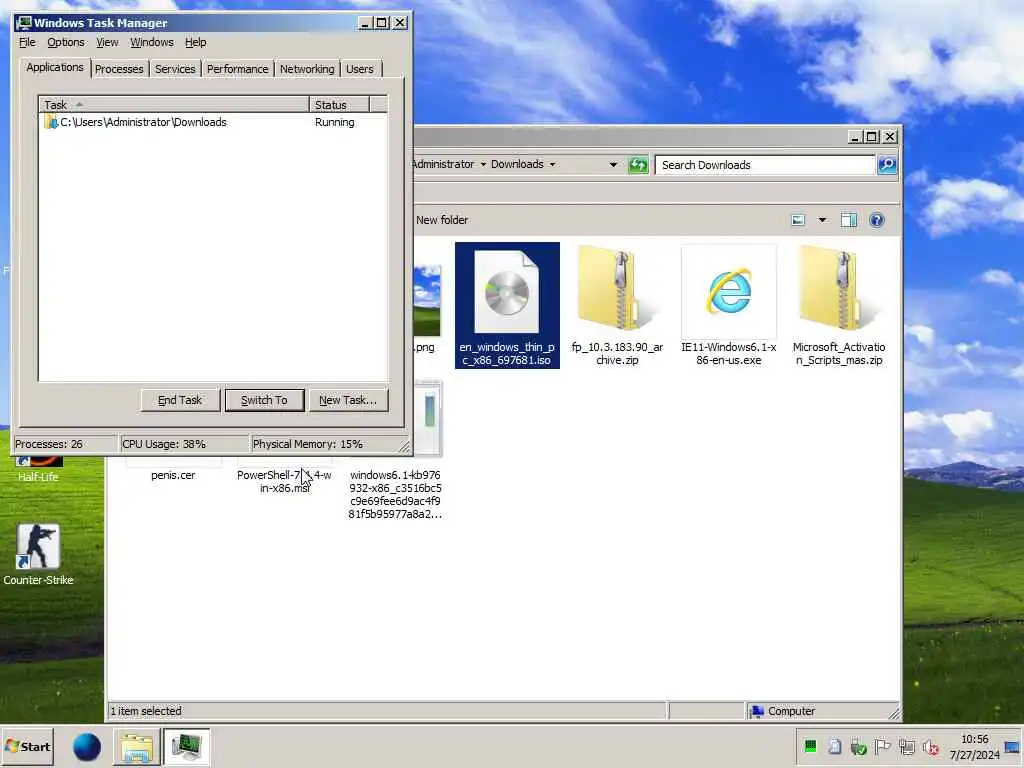Select the windows6.1-kb976932-x86 file name
The height and width of the screenshot is (768, 1024).
(x=395, y=494)
